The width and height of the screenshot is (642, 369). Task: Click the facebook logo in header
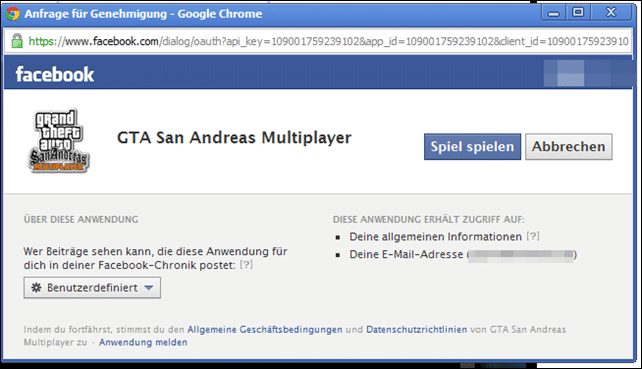55,75
